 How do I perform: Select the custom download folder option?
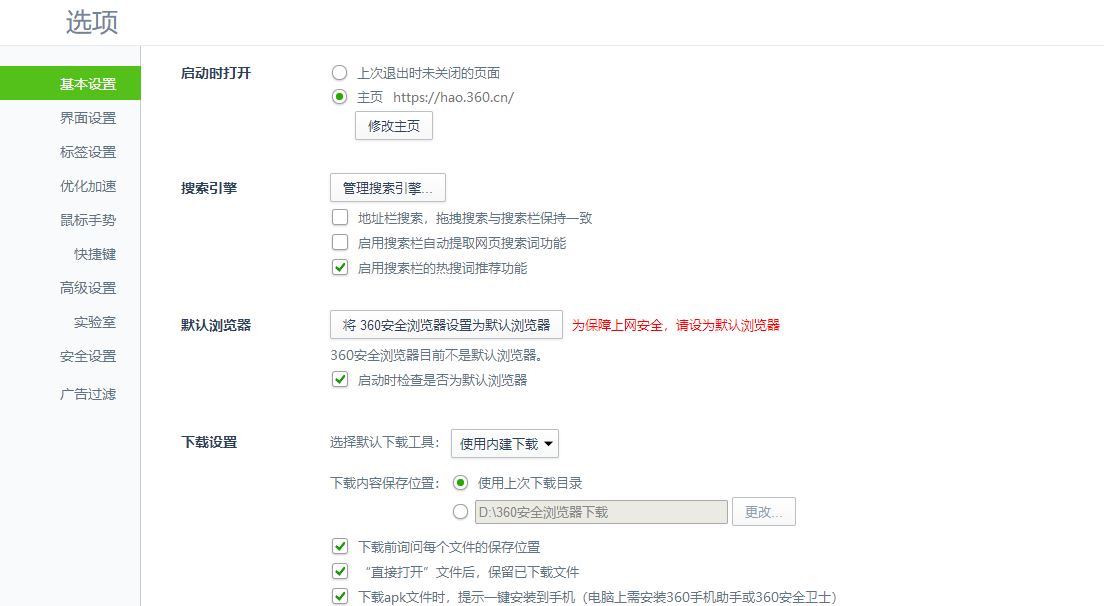(x=460, y=511)
